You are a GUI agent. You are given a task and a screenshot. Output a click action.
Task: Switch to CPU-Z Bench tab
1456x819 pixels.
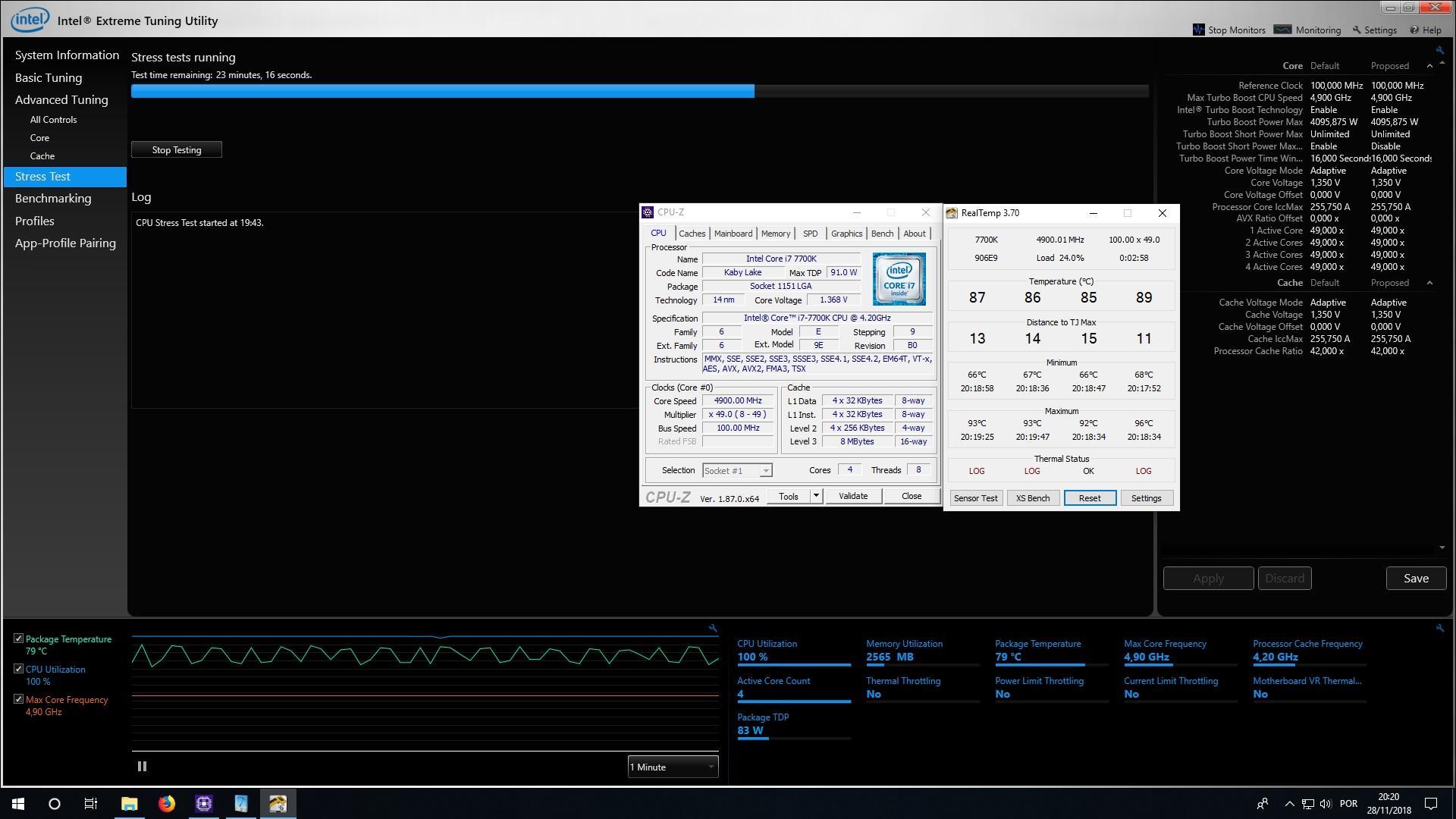(x=882, y=234)
